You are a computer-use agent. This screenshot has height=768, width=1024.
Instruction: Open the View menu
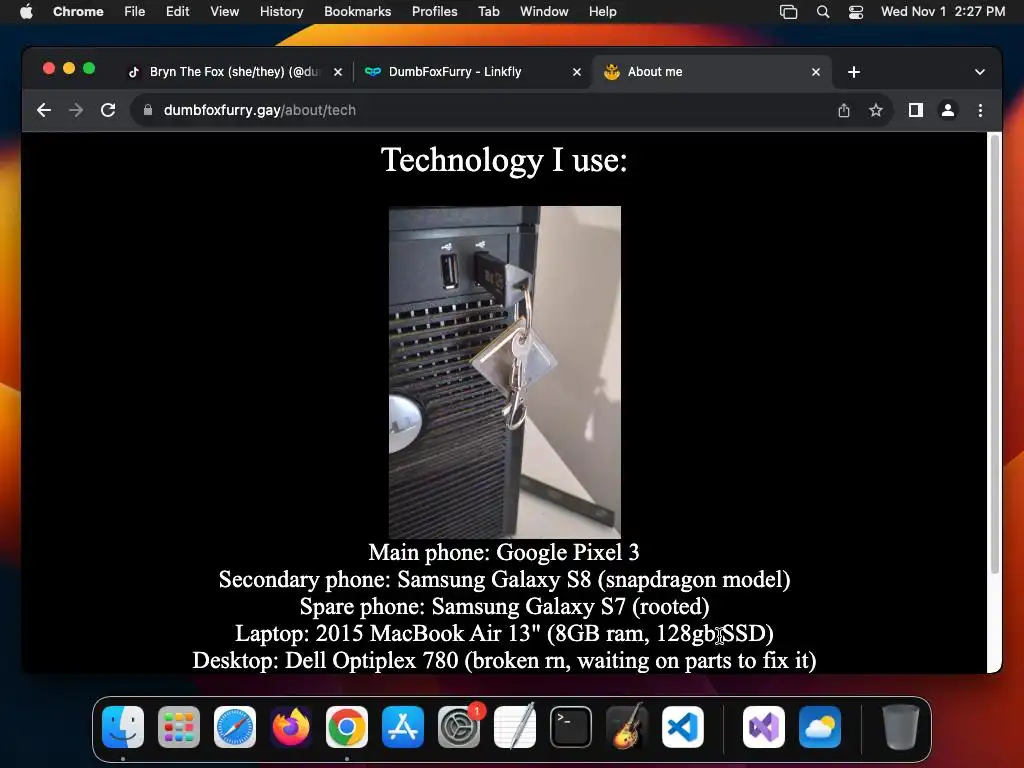tap(224, 12)
